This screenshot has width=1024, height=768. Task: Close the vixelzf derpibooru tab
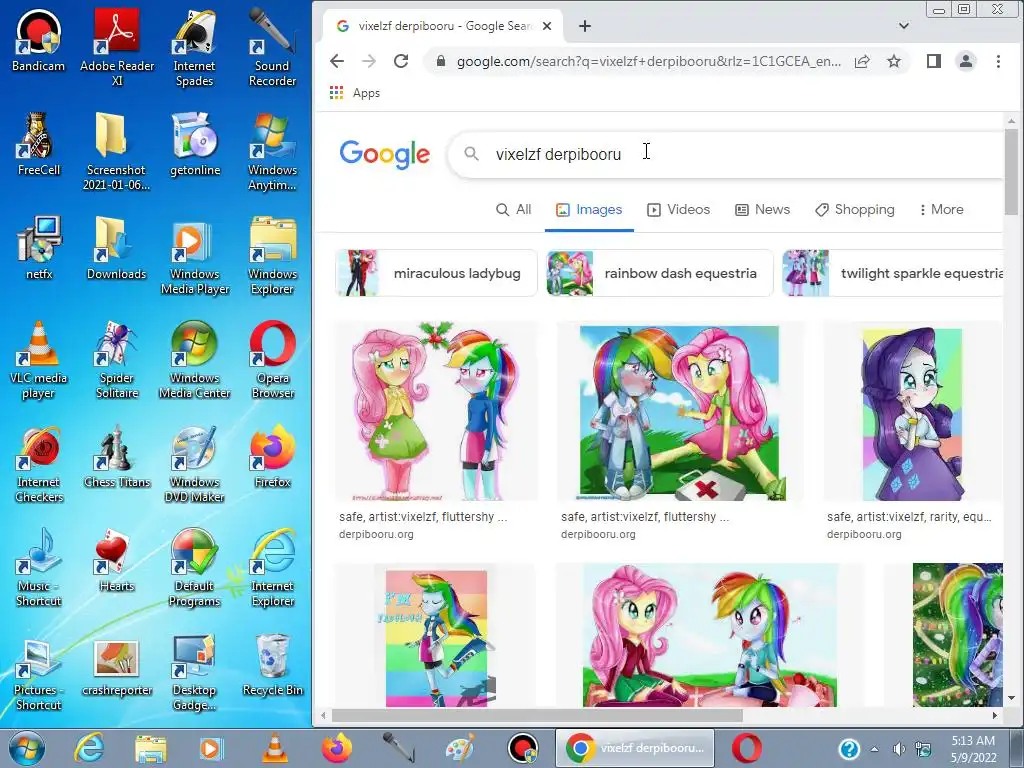coord(547,26)
